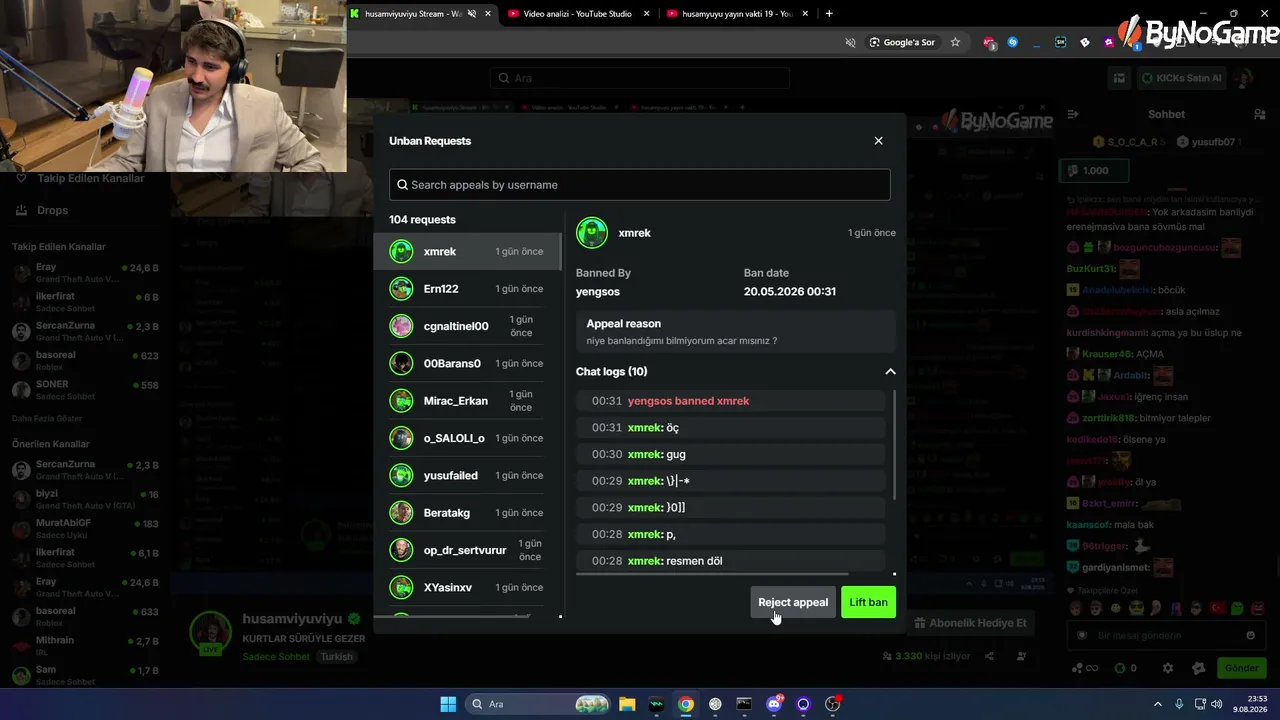Open the Windows Start menu
The width and height of the screenshot is (1280, 720).
448,704
